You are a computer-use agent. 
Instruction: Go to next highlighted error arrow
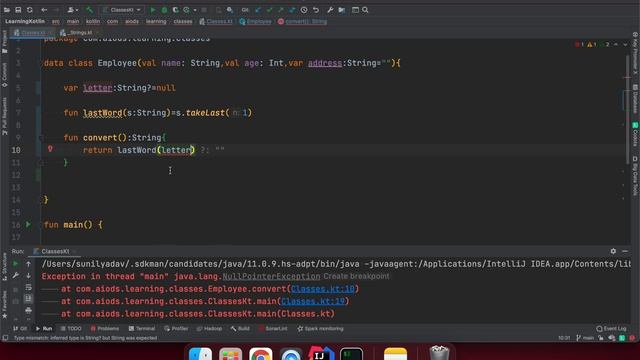pyautogui.click(x=625, y=44)
